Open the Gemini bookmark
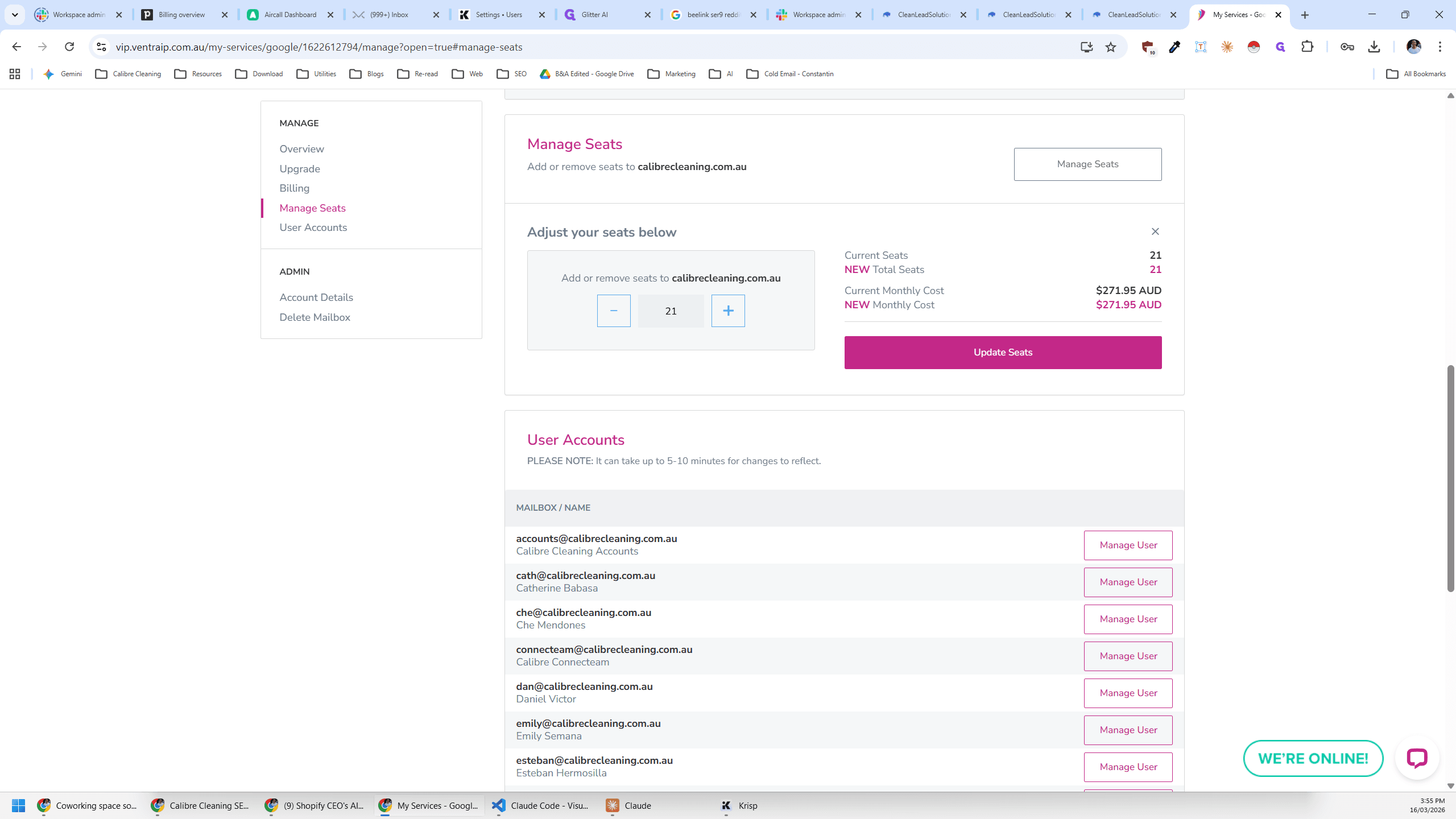1456x819 pixels. coord(63,74)
